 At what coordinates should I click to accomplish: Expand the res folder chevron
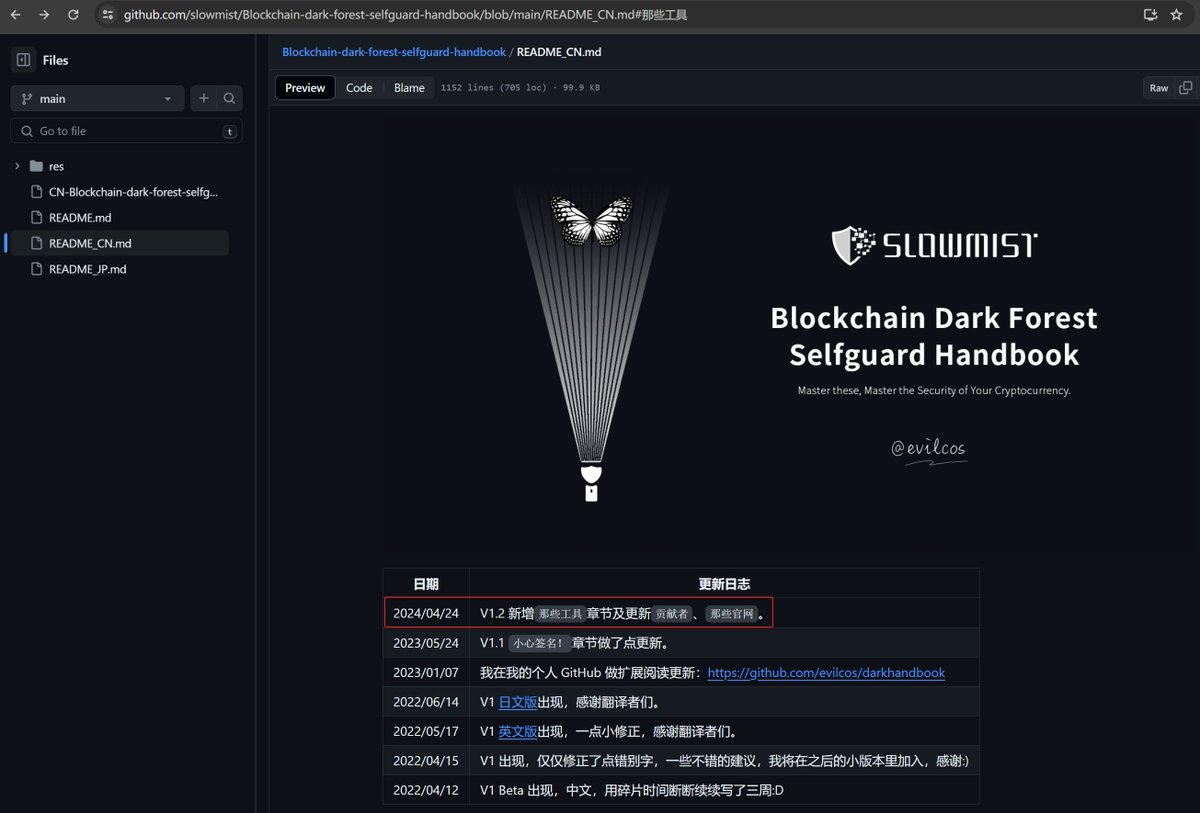[x=17, y=166]
